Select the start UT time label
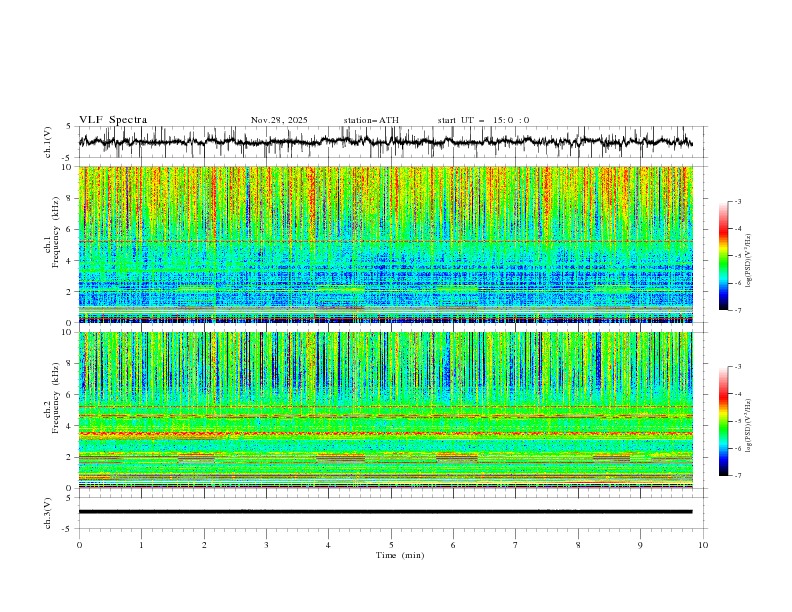792x612 pixels. tap(483, 120)
